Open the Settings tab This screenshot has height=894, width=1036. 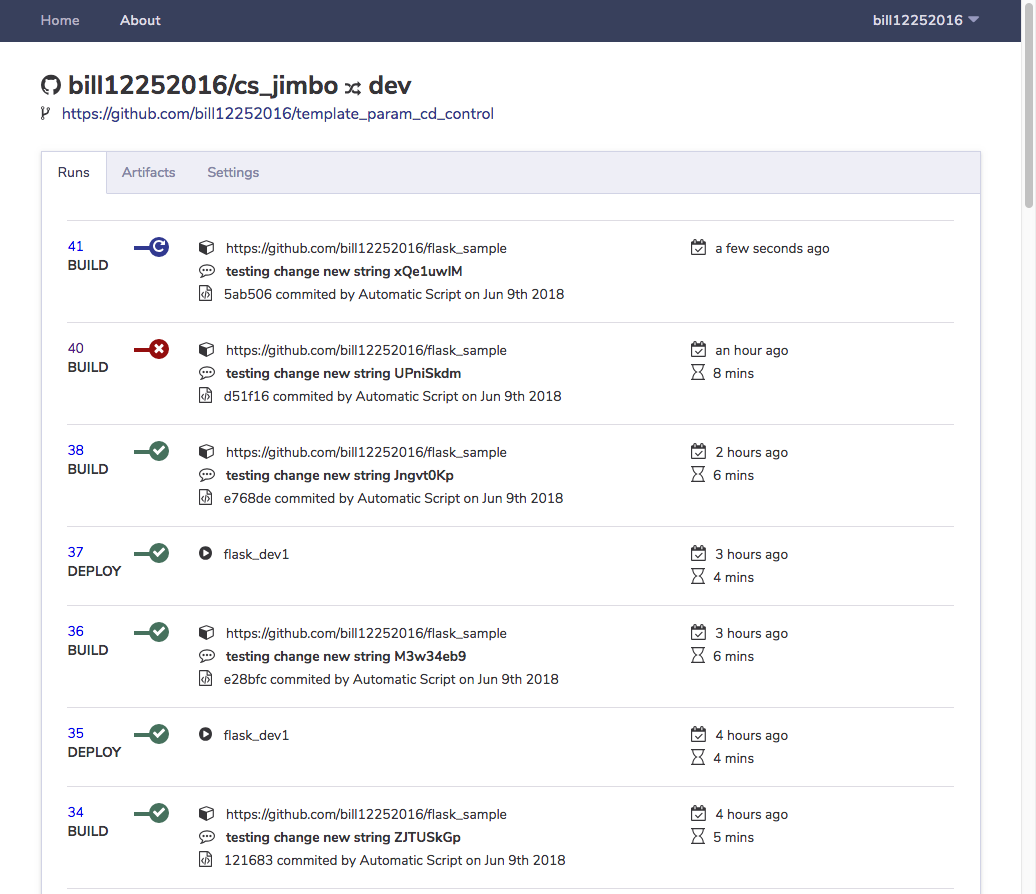pyautogui.click(x=233, y=172)
